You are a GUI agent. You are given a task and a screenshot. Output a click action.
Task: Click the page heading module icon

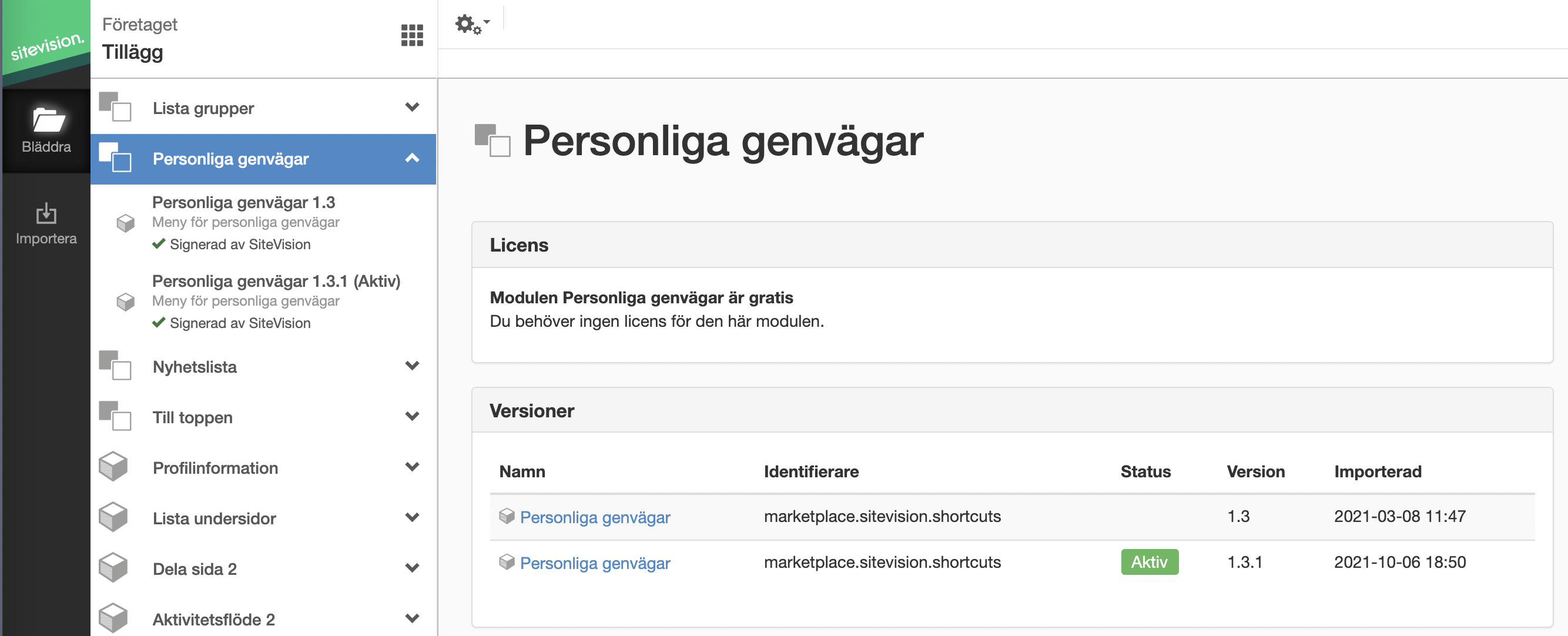492,140
